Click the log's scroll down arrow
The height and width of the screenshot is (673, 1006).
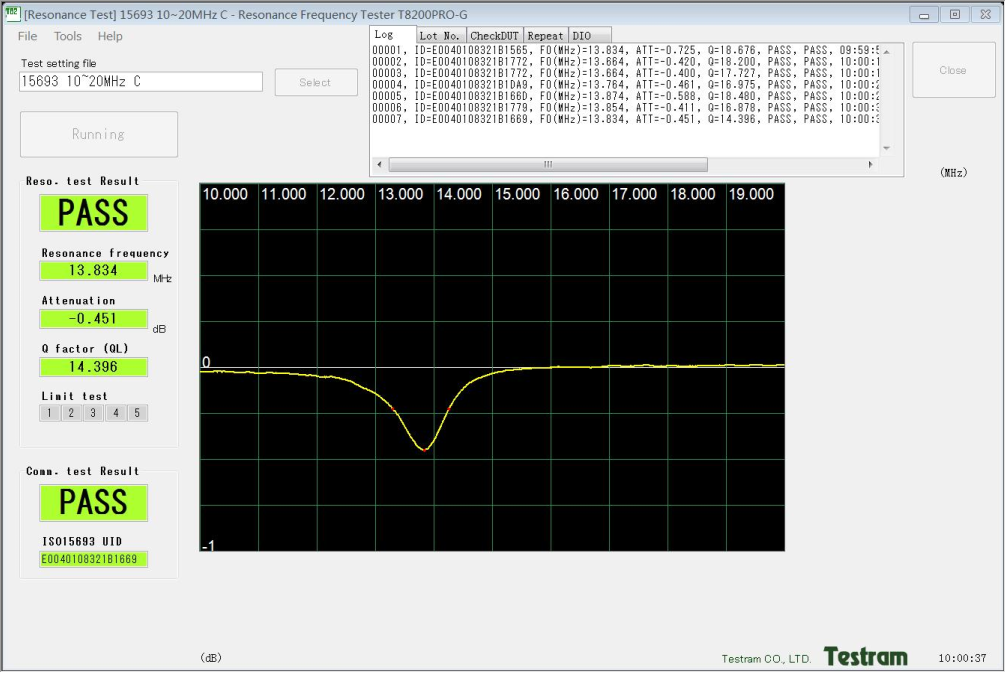click(x=886, y=148)
